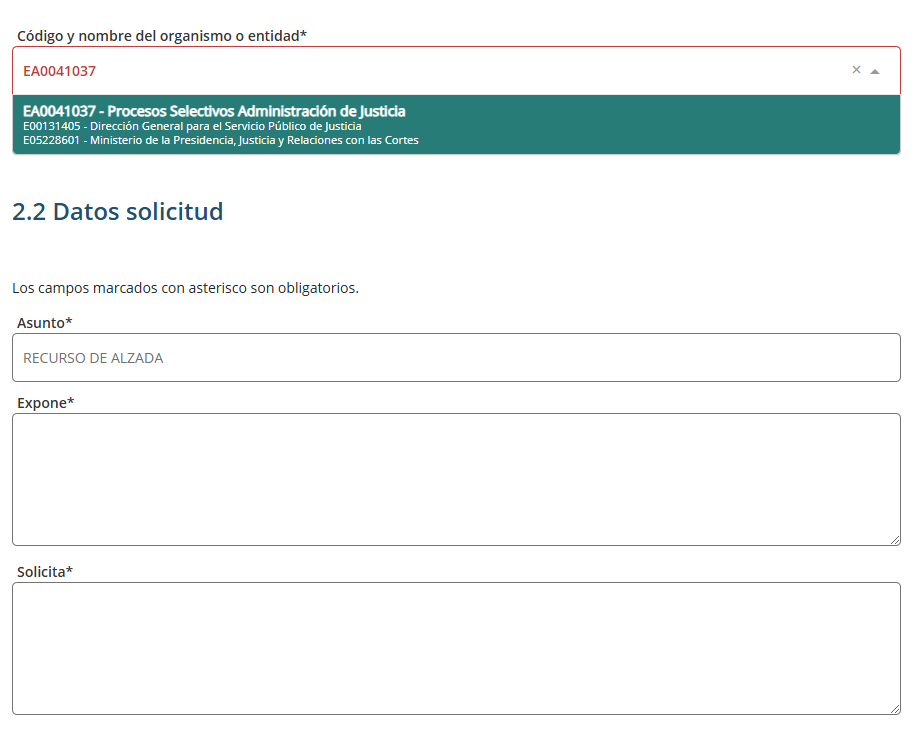Click the 'Solicita*' label

45,572
